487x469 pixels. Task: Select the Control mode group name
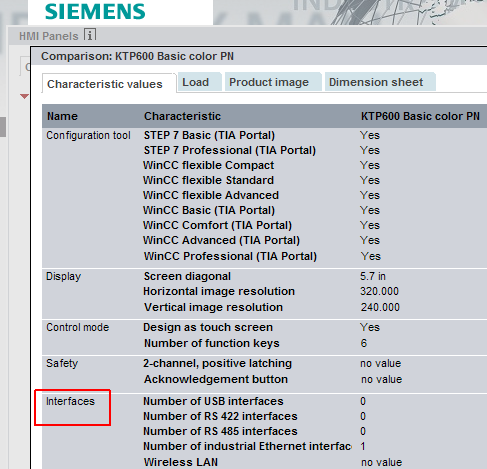[78, 327]
